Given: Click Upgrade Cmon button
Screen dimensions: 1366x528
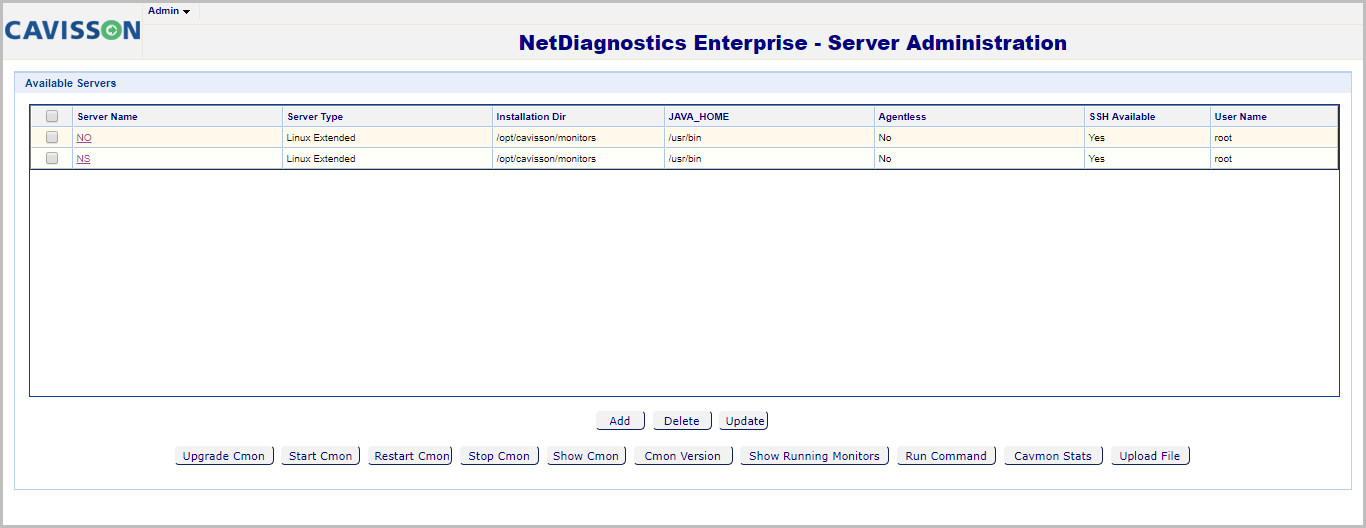Looking at the screenshot, I should coord(224,456).
